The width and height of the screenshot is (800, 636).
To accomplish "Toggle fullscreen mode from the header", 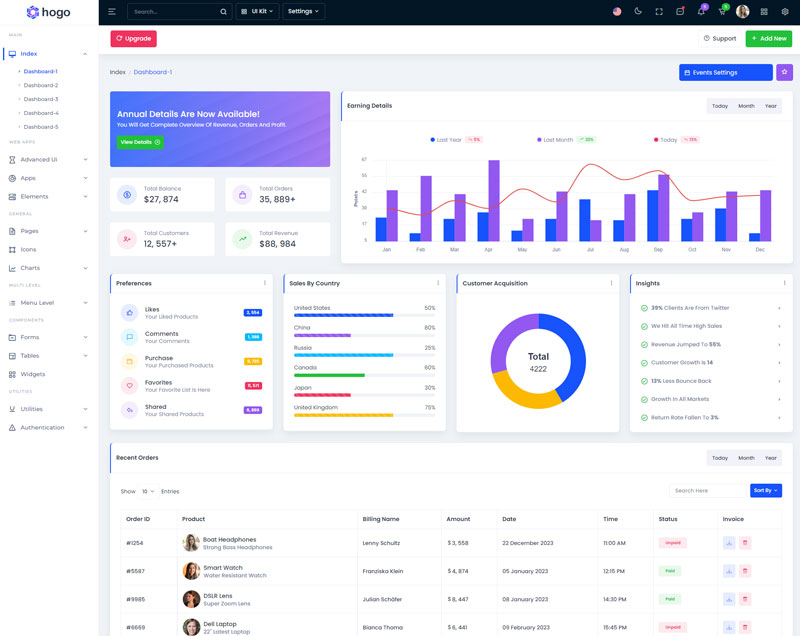I will pyautogui.click(x=659, y=12).
